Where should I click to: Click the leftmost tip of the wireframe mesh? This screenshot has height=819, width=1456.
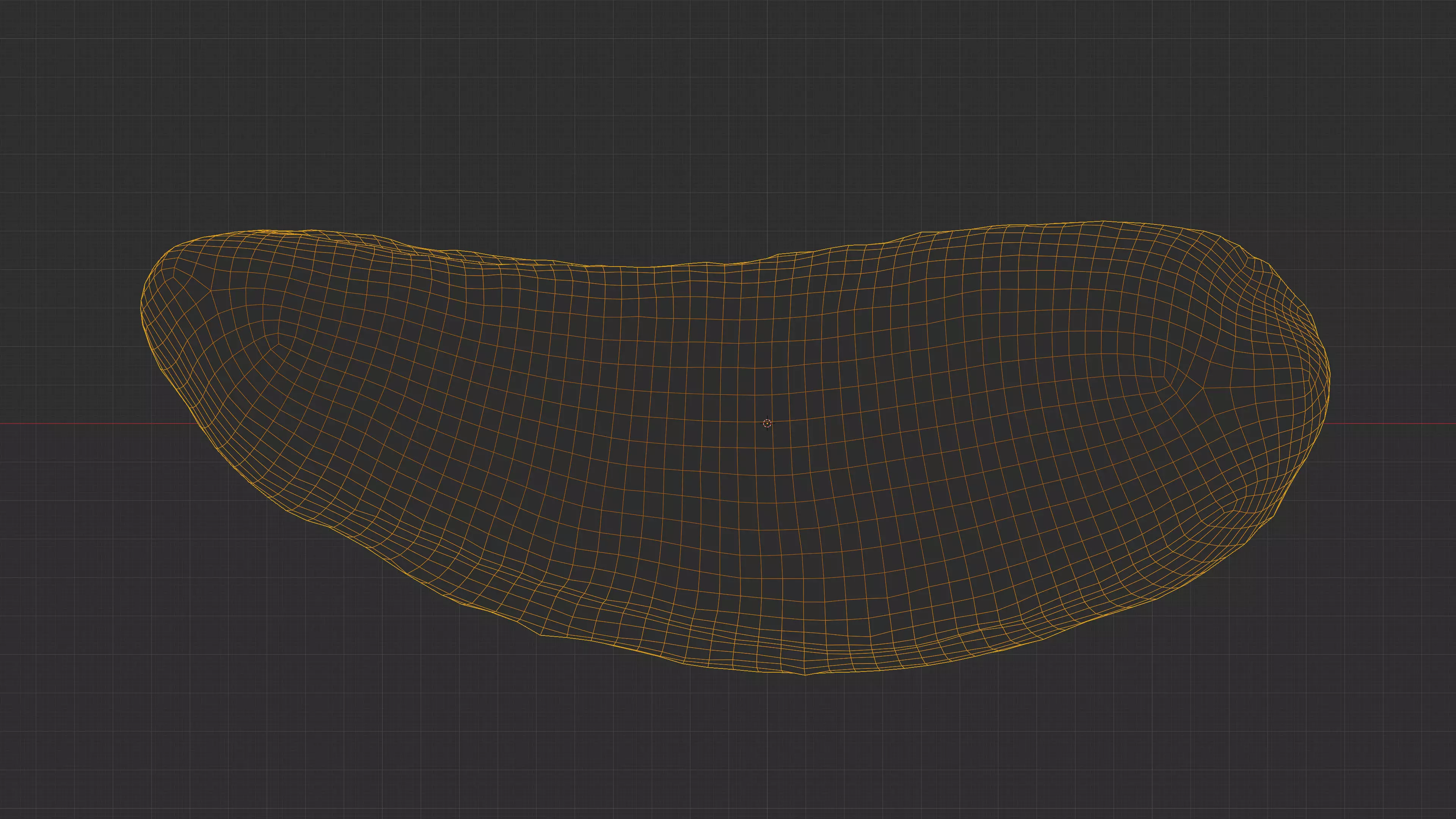pos(141,308)
